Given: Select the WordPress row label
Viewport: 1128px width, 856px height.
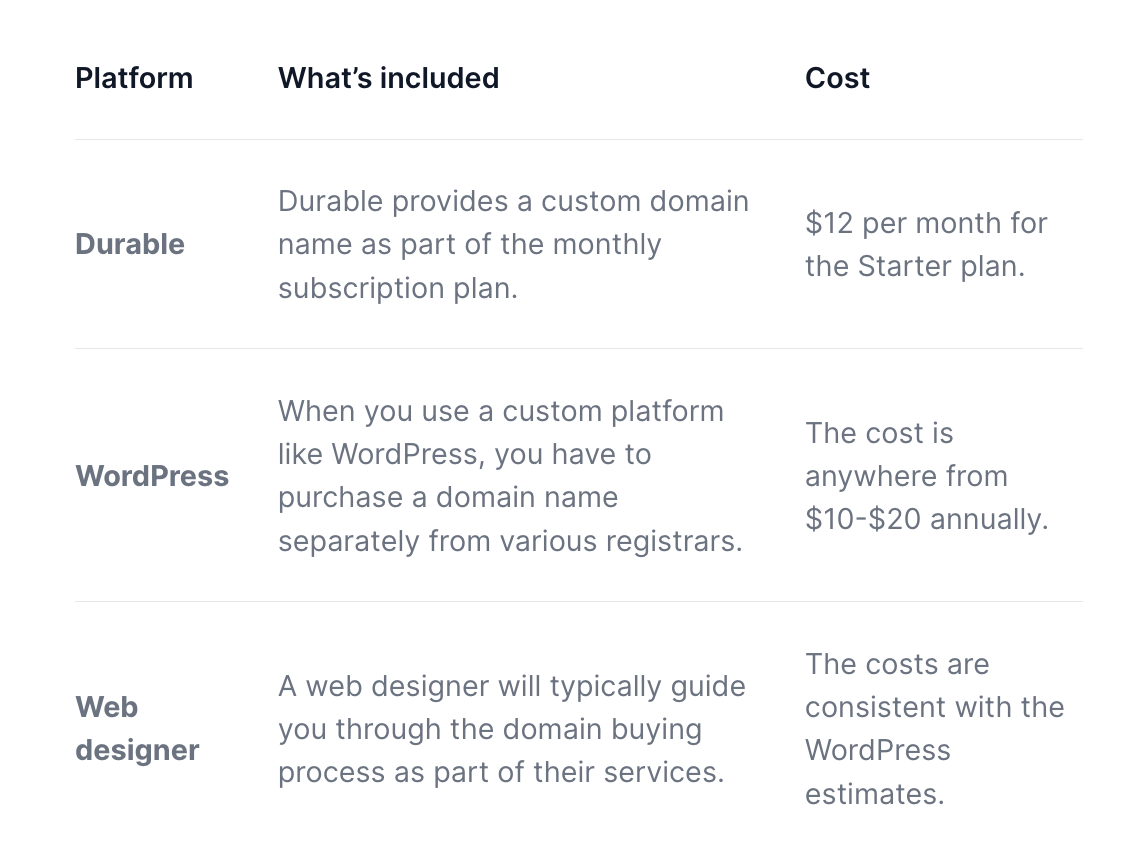Looking at the screenshot, I should coord(152,476).
